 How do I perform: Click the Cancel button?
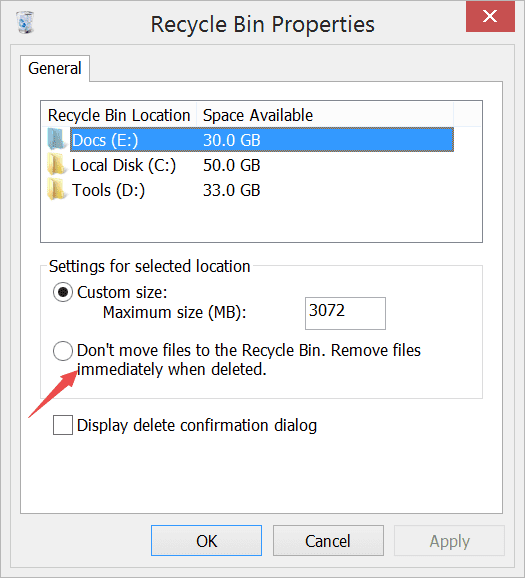coord(328,541)
